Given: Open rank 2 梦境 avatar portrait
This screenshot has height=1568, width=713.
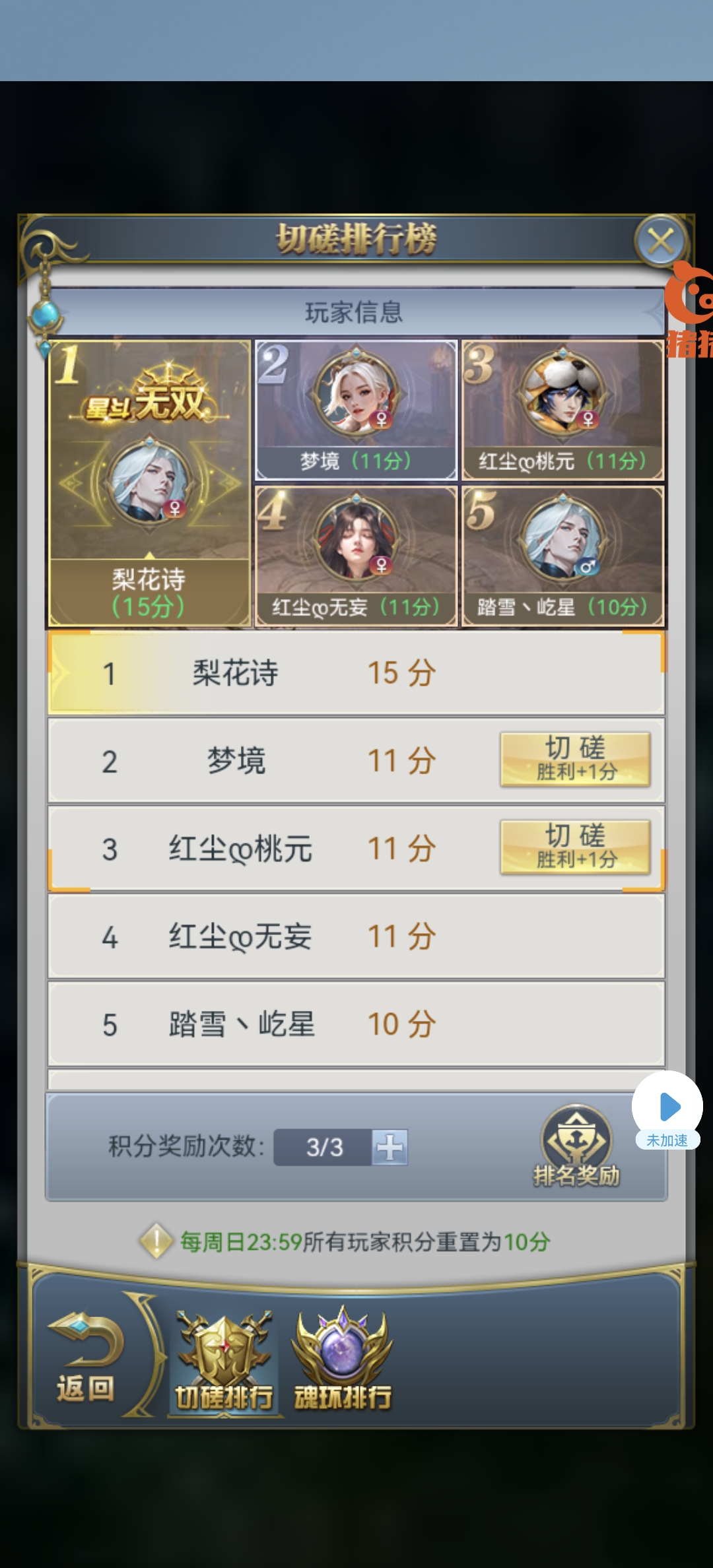Looking at the screenshot, I should coord(356,395).
